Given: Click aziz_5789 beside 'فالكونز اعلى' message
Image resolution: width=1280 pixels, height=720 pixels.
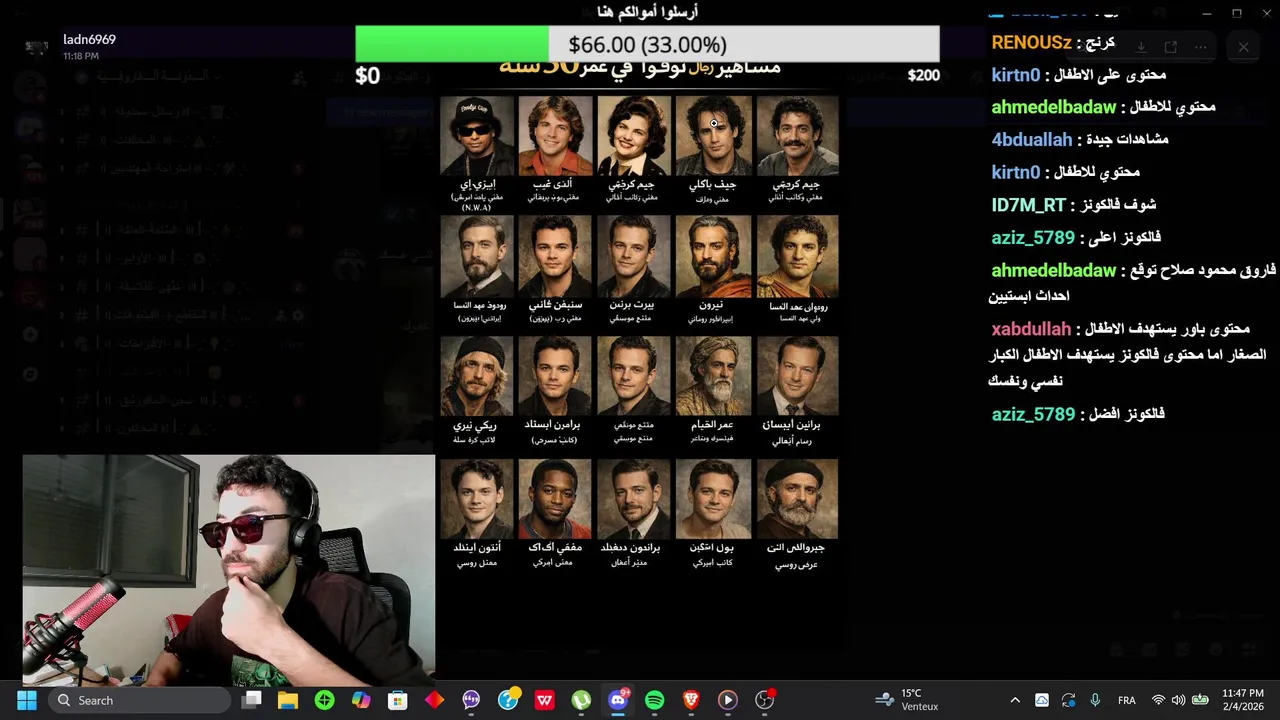Looking at the screenshot, I should tap(1033, 238).
